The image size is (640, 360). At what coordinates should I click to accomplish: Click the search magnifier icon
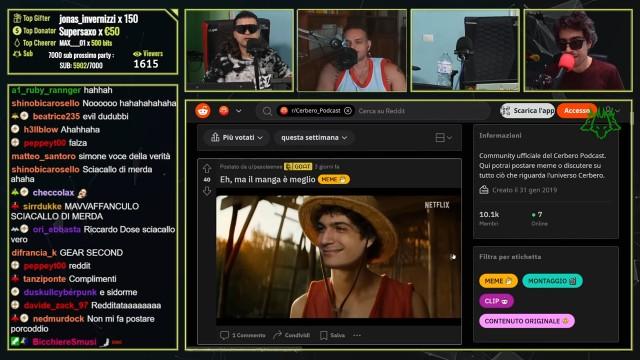pos(267,111)
